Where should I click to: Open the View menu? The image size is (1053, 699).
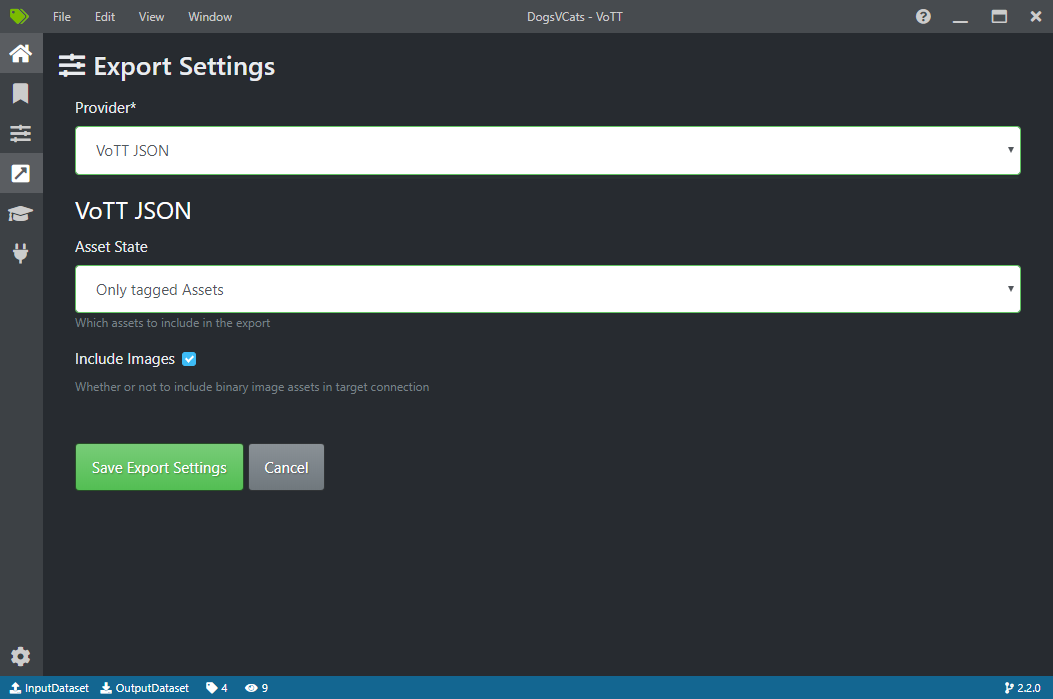[151, 17]
